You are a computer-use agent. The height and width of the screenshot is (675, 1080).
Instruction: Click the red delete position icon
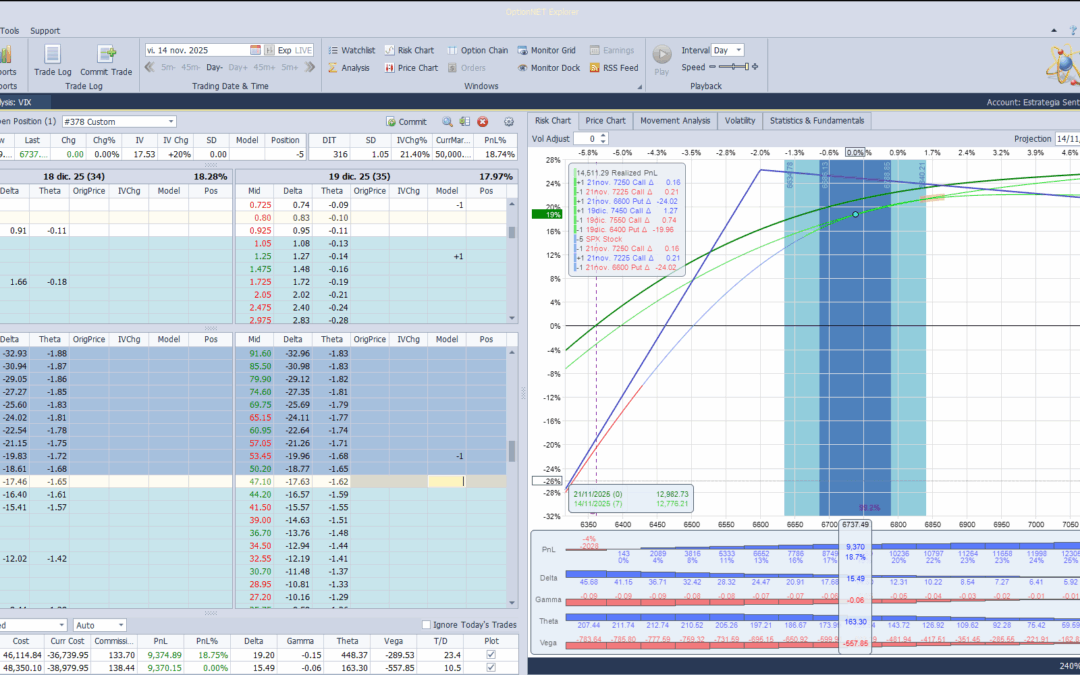[x=483, y=122]
